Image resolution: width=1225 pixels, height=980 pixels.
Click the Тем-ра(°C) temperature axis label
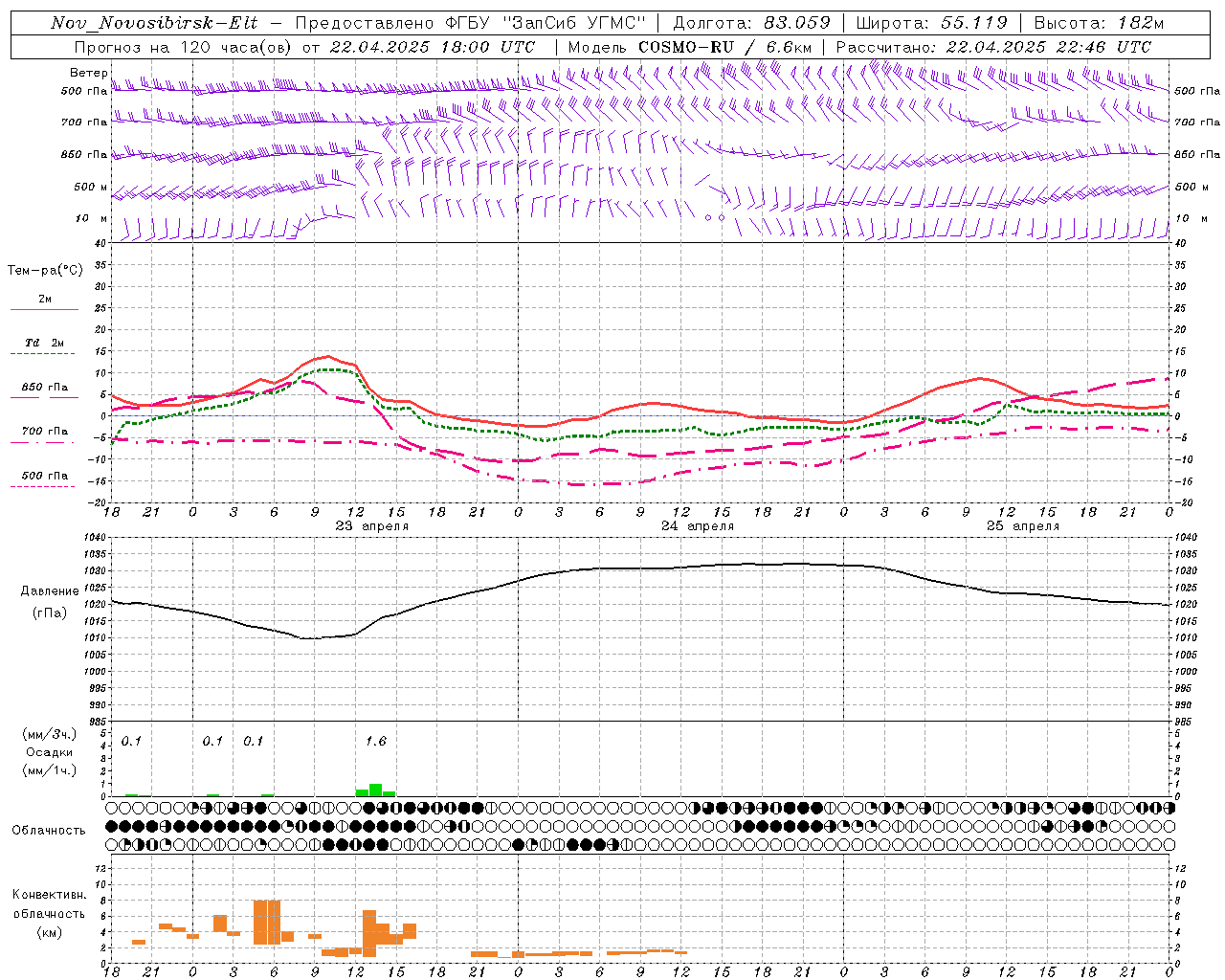coord(45,271)
